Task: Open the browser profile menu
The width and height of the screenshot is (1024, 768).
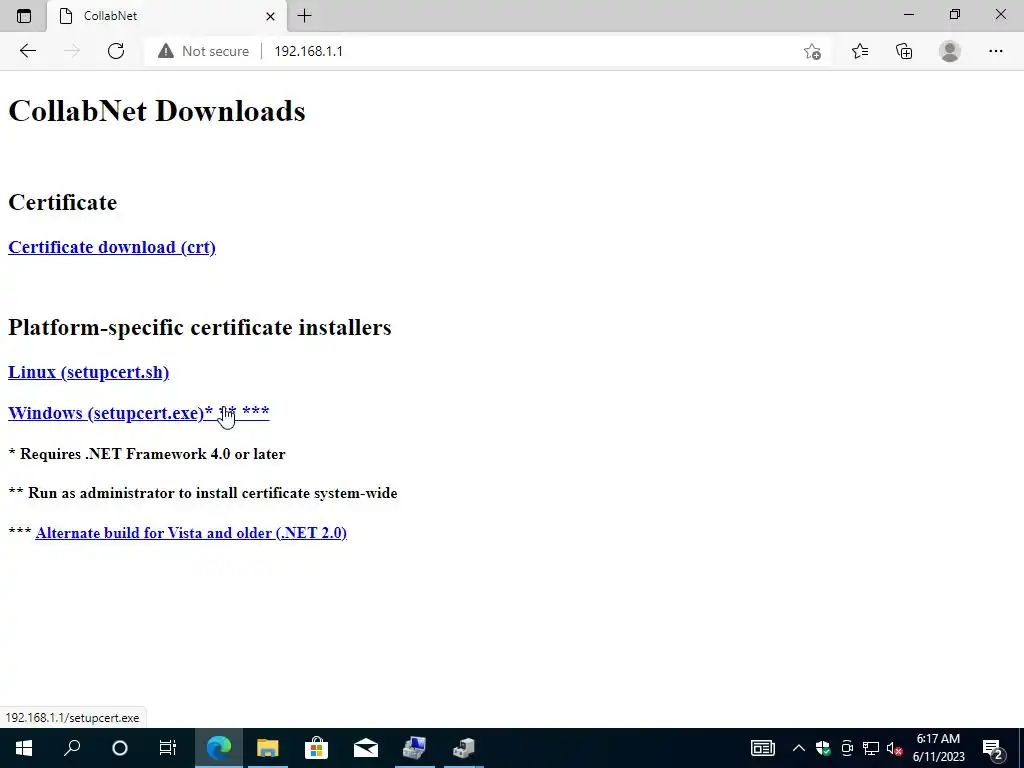Action: point(950,51)
